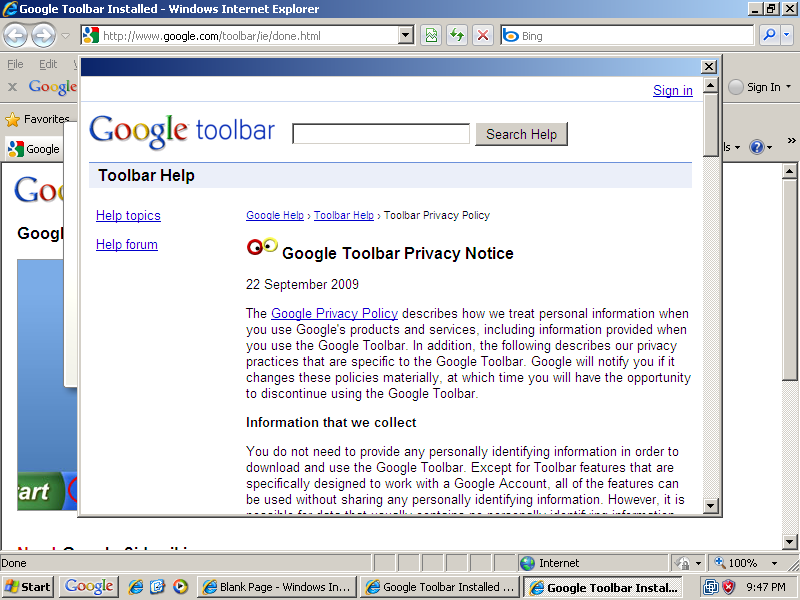Click the Start button
Viewport: 800px width, 600px height.
click(x=28, y=587)
